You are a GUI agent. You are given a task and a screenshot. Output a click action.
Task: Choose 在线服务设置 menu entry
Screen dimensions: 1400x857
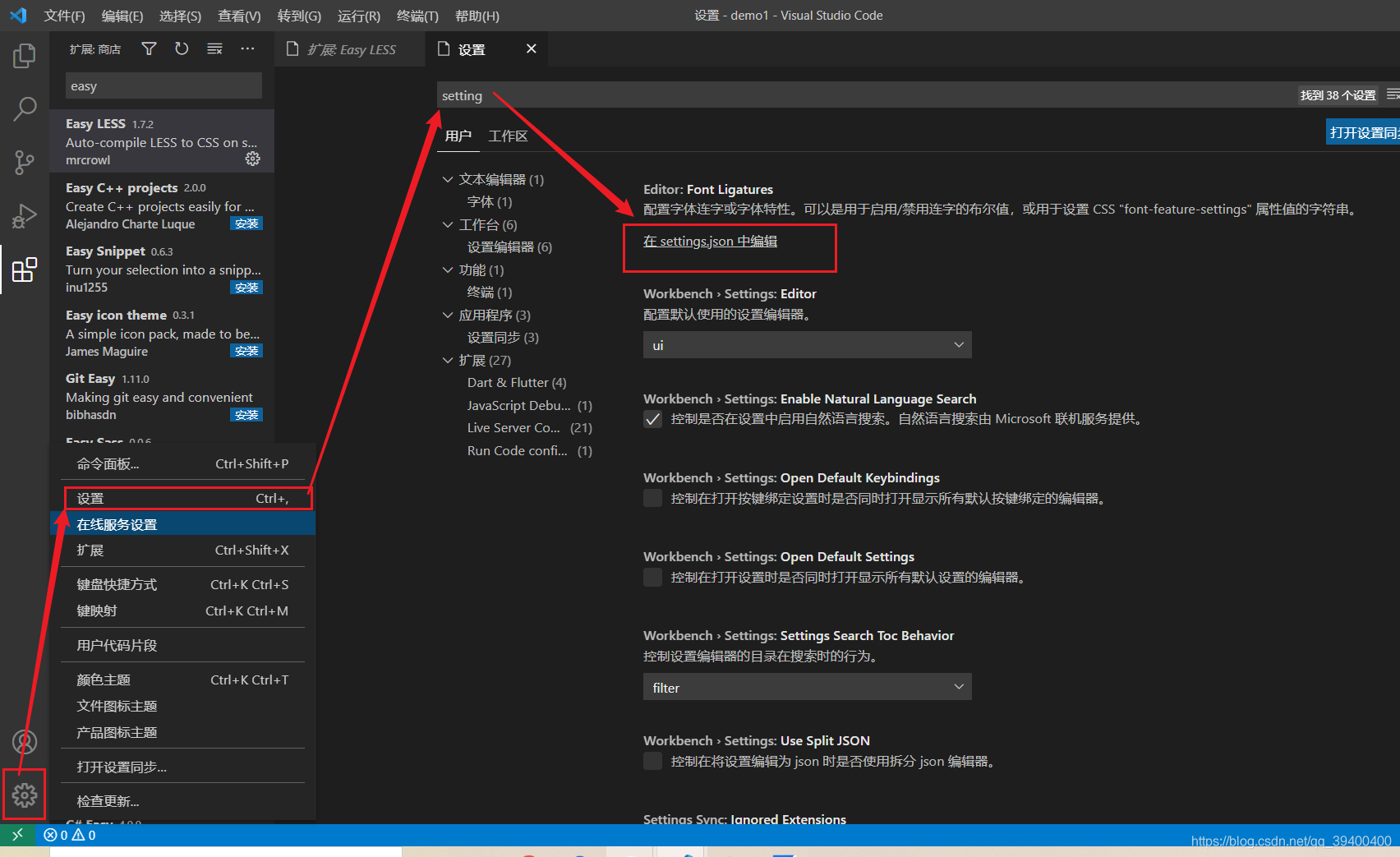click(182, 524)
